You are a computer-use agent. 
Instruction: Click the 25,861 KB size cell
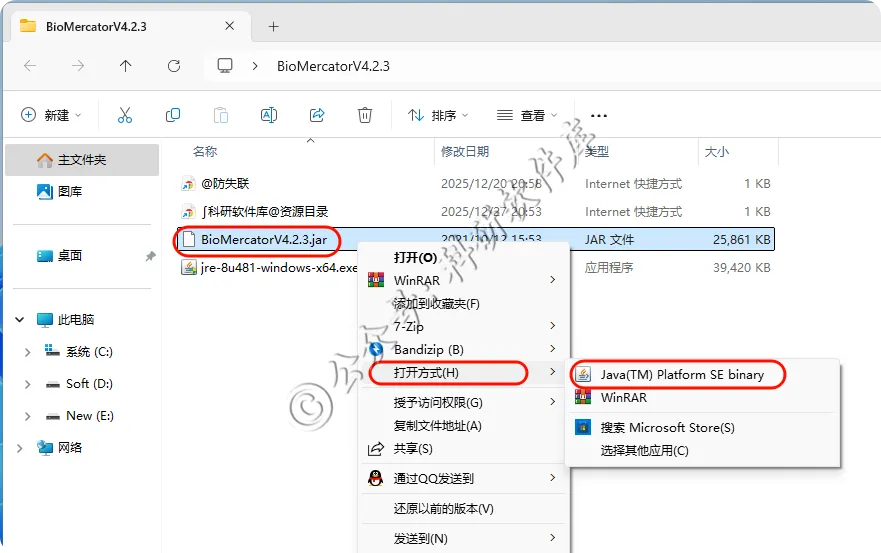(x=741, y=239)
